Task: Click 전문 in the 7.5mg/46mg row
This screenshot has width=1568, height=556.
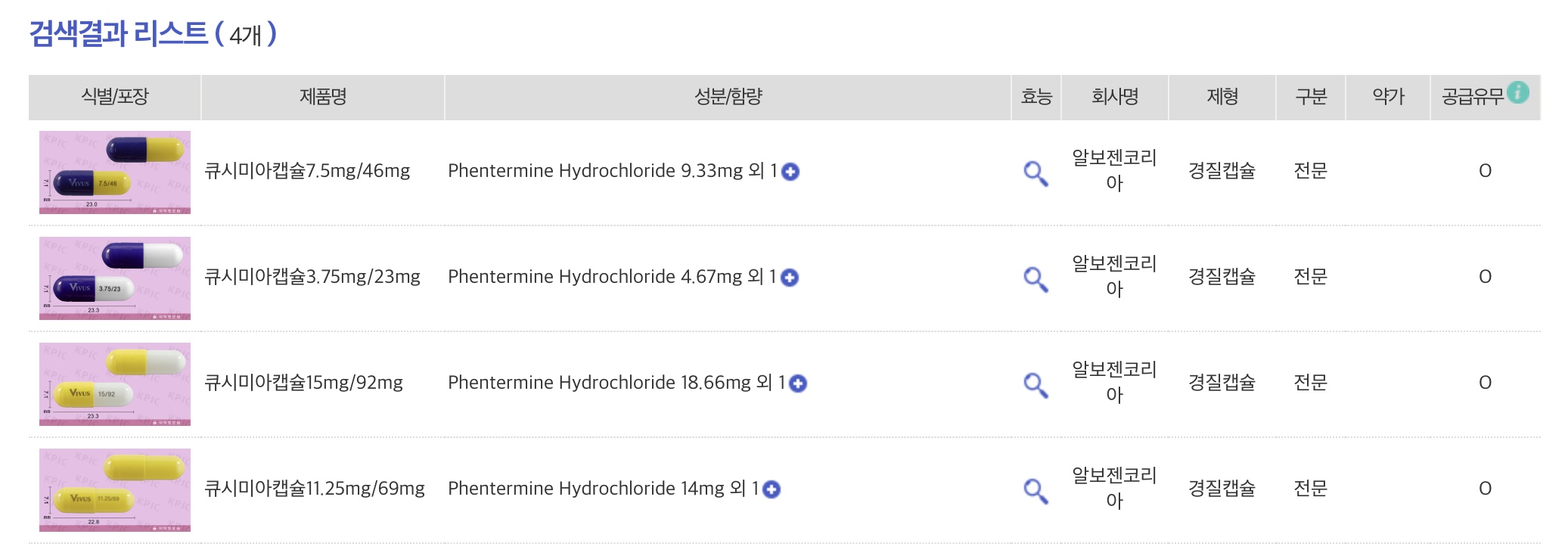Action: point(1311,171)
